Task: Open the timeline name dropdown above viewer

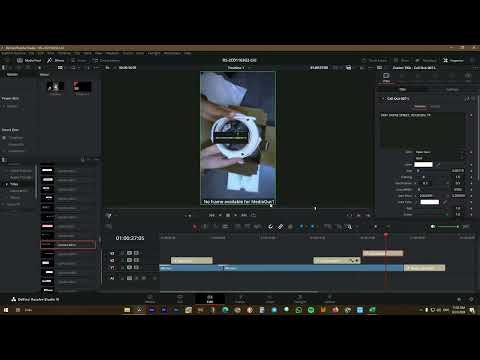Action: [249, 68]
